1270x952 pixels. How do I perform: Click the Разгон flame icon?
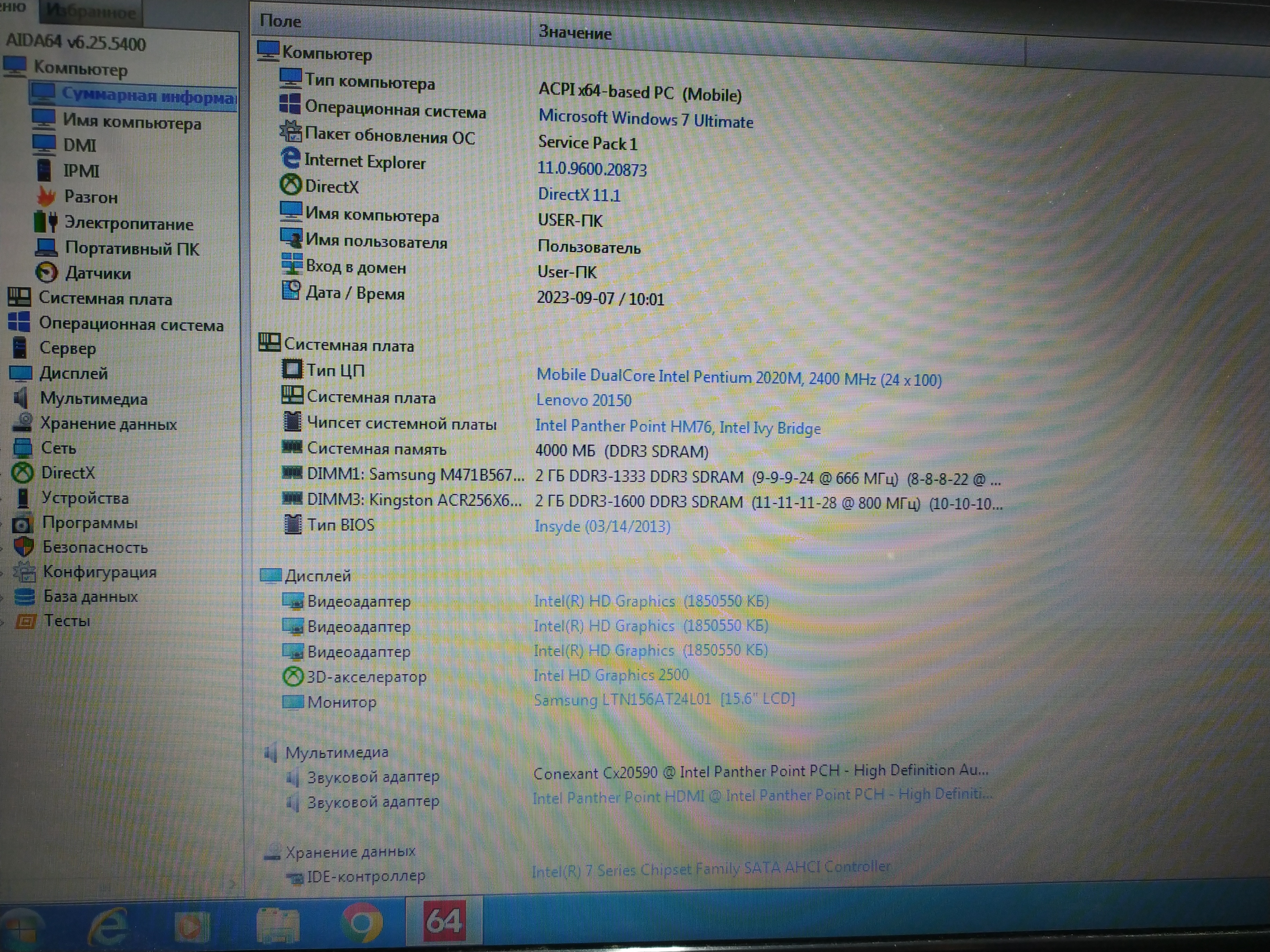[x=46, y=196]
